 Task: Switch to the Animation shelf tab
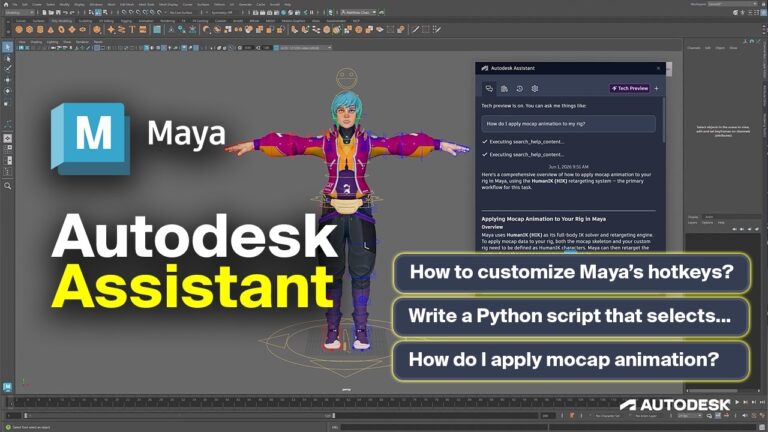coord(145,21)
